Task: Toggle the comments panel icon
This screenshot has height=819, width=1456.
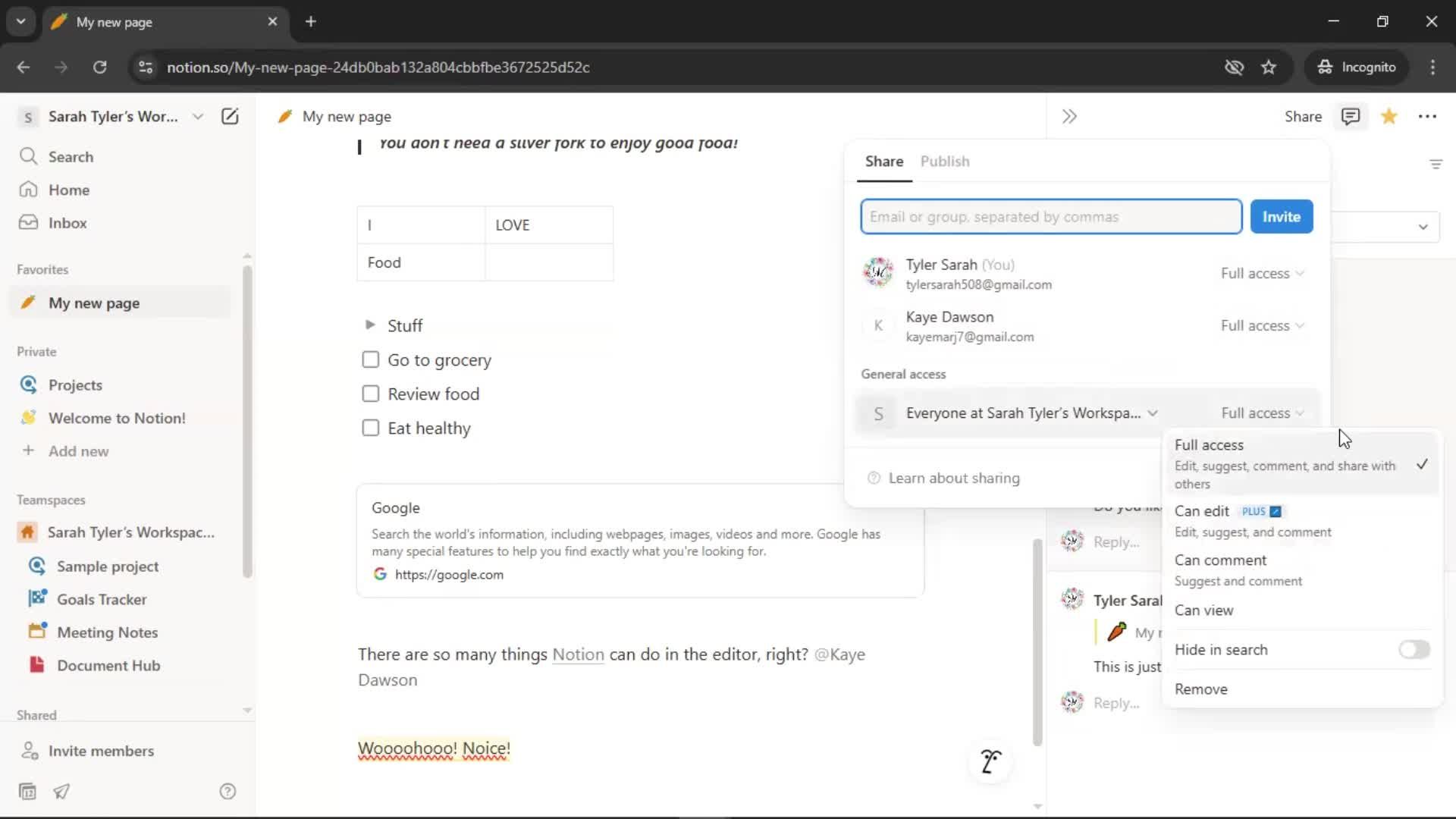Action: 1351,116
